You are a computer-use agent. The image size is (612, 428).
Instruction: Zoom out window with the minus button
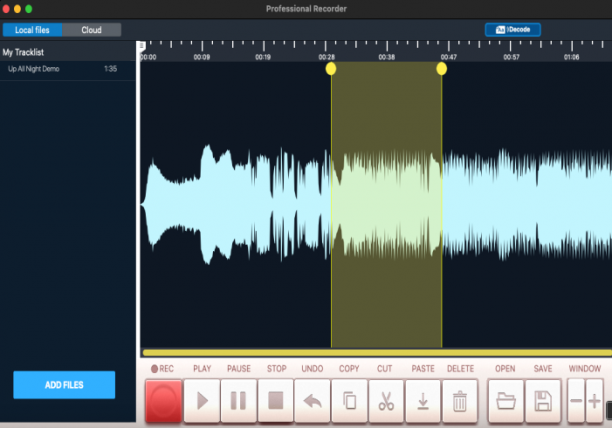(x=576, y=401)
